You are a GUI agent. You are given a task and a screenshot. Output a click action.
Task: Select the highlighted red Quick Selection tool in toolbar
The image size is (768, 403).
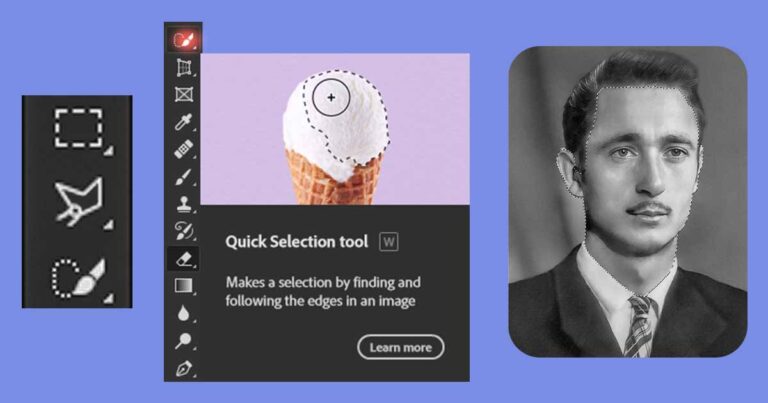(184, 40)
